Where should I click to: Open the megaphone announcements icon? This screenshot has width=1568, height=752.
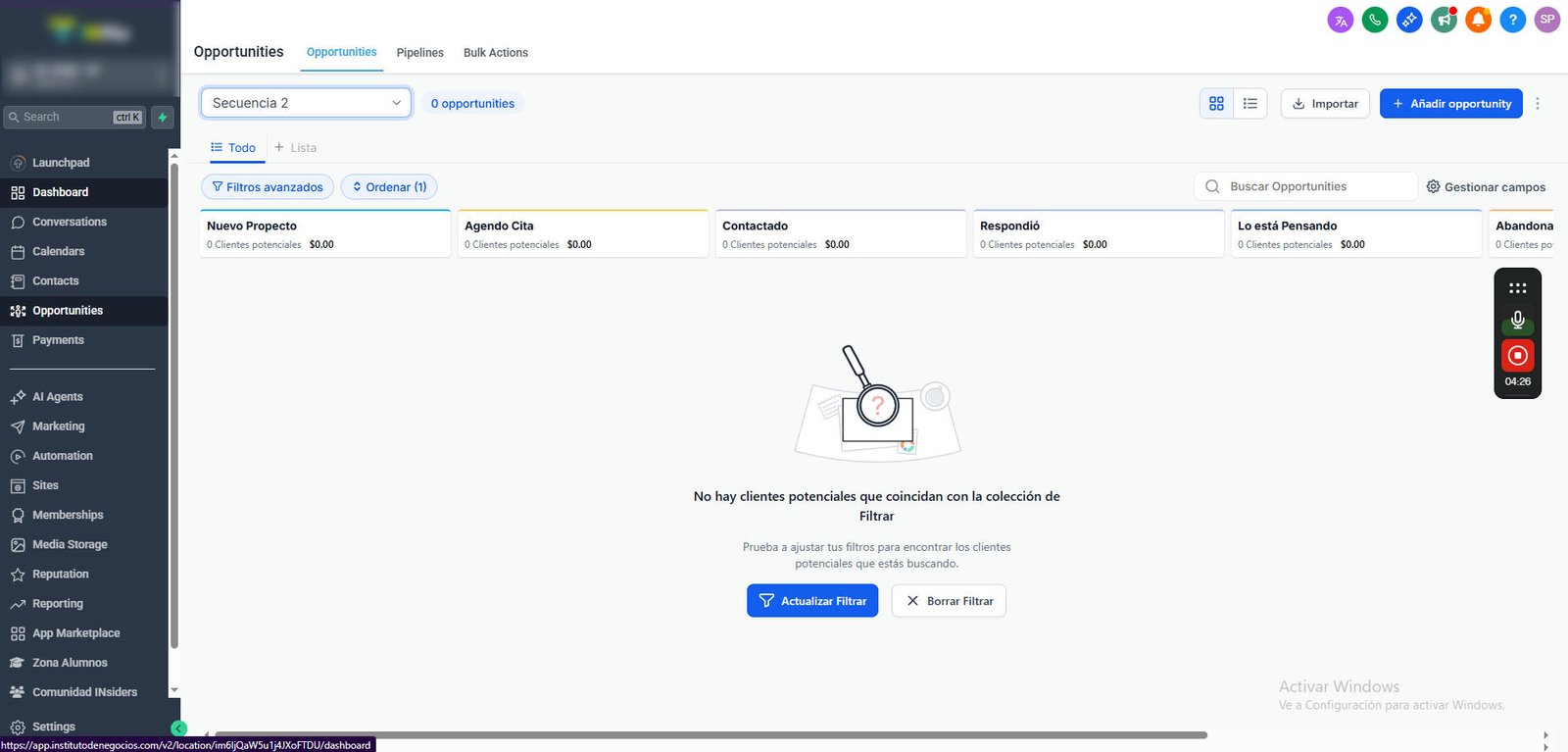pyautogui.click(x=1444, y=20)
